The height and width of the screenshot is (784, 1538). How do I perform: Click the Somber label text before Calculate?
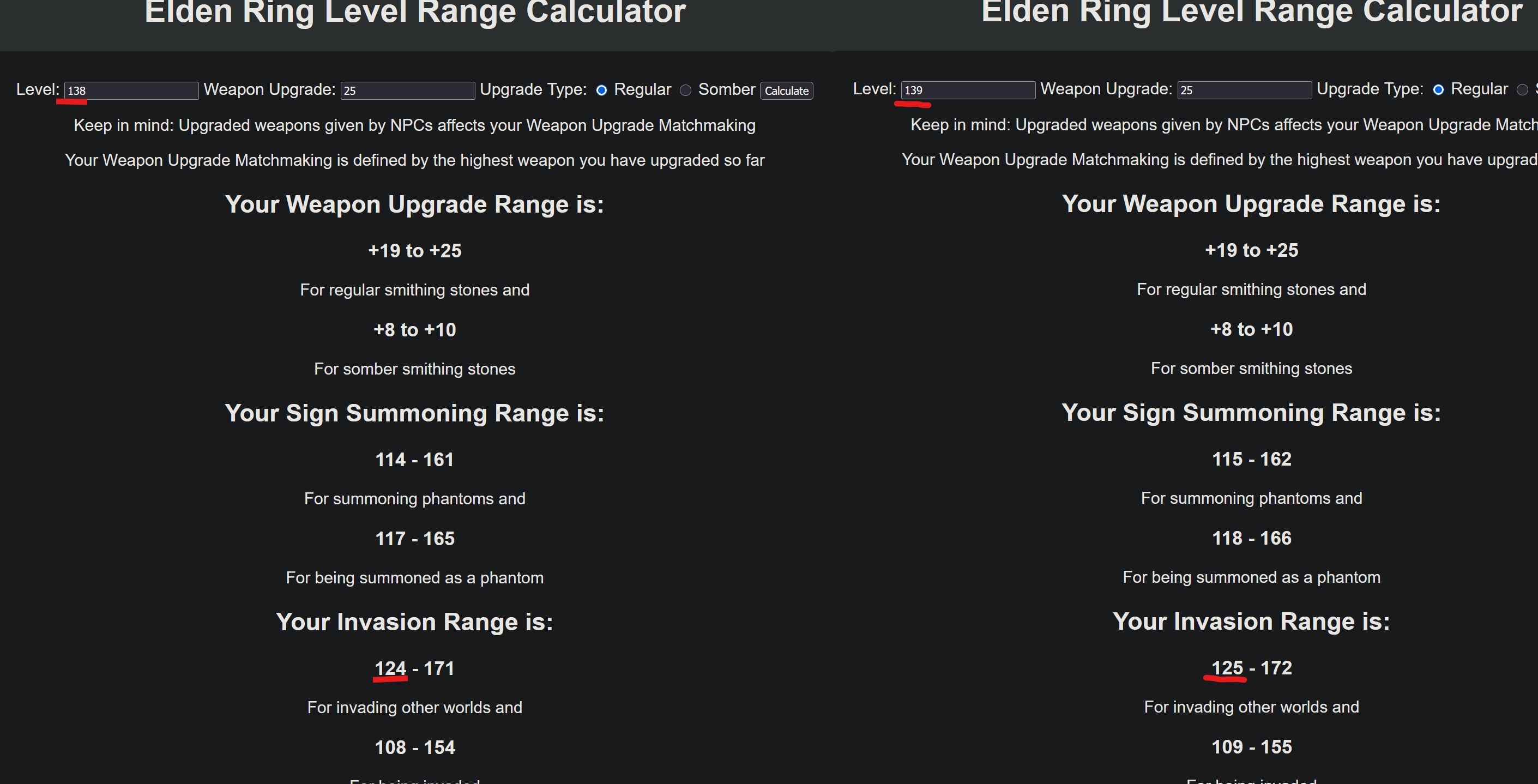pyautogui.click(x=727, y=89)
